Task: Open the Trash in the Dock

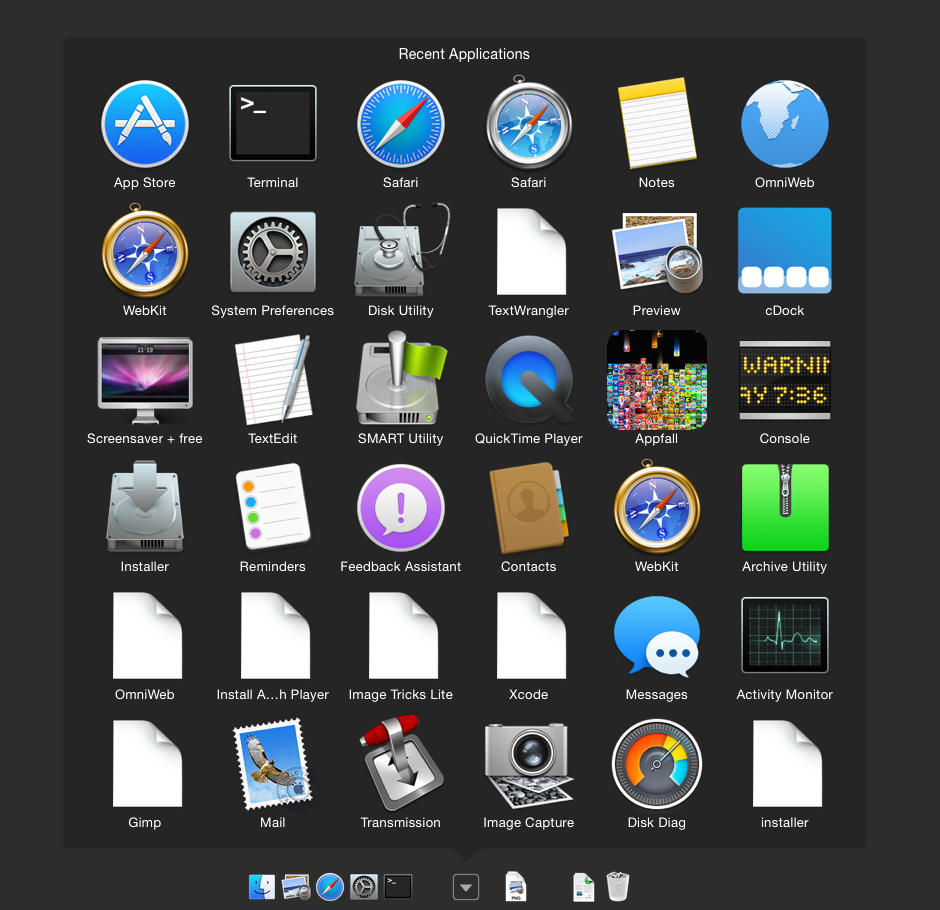Action: [x=617, y=887]
